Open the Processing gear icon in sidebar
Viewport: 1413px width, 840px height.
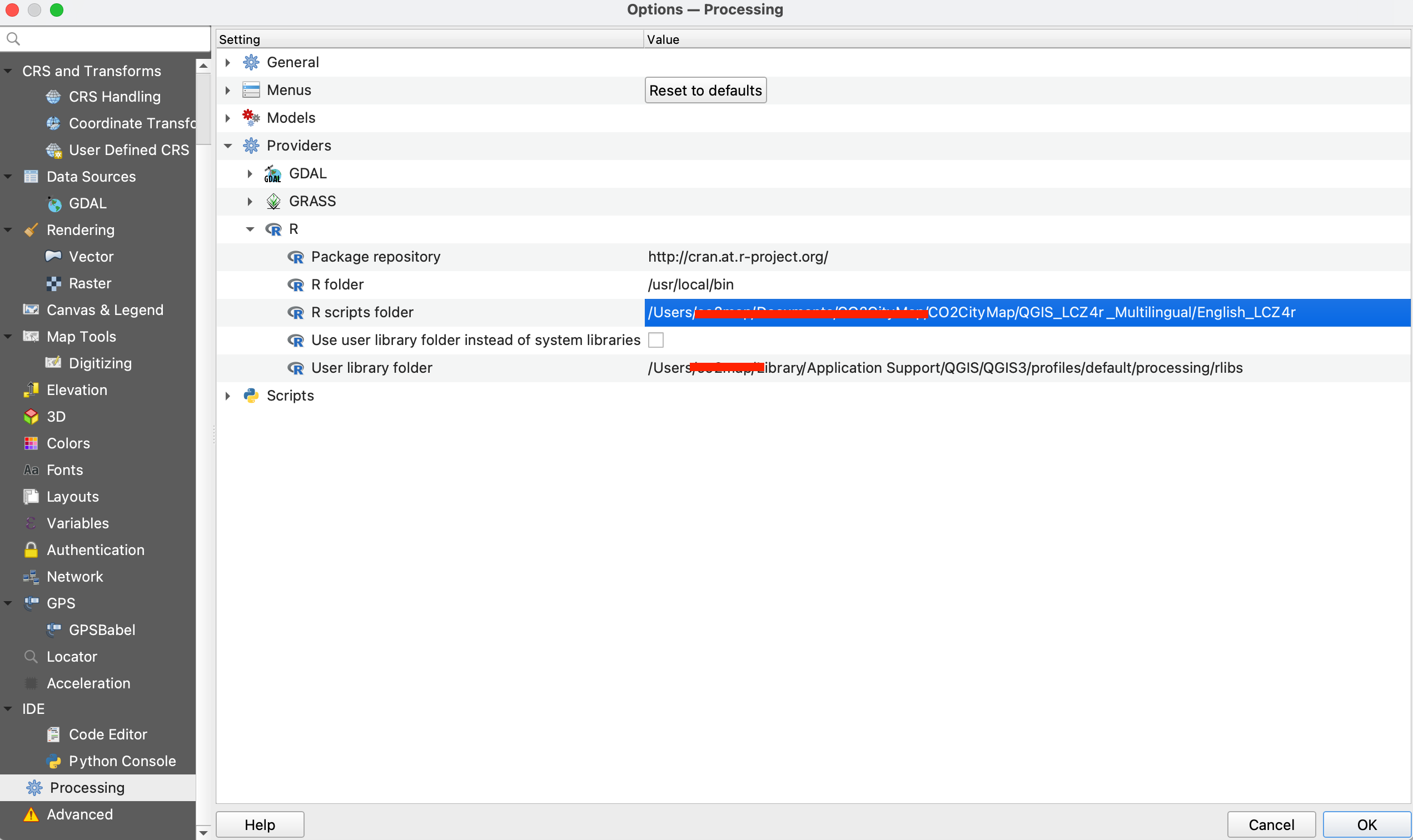(33, 787)
